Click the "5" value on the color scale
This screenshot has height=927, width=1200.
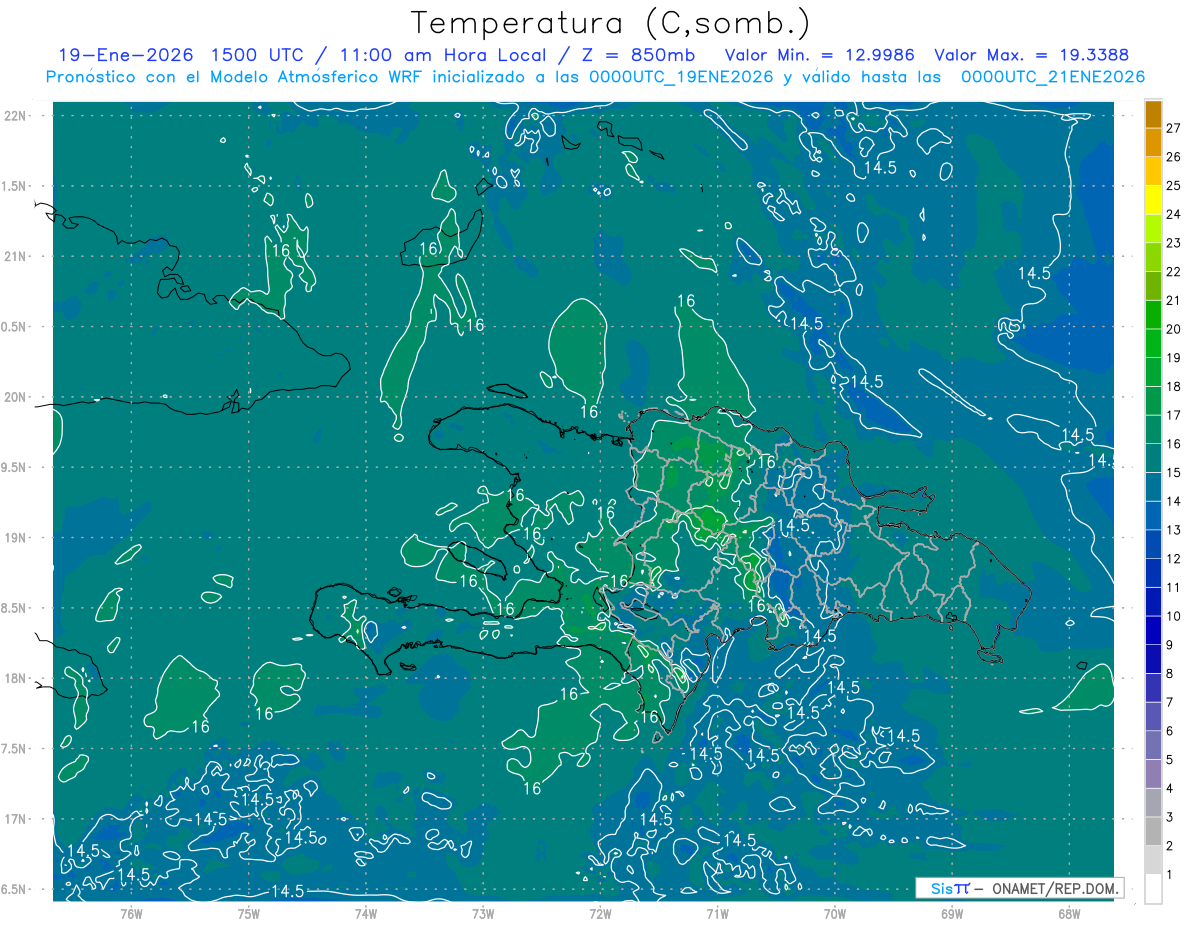pos(1170,760)
